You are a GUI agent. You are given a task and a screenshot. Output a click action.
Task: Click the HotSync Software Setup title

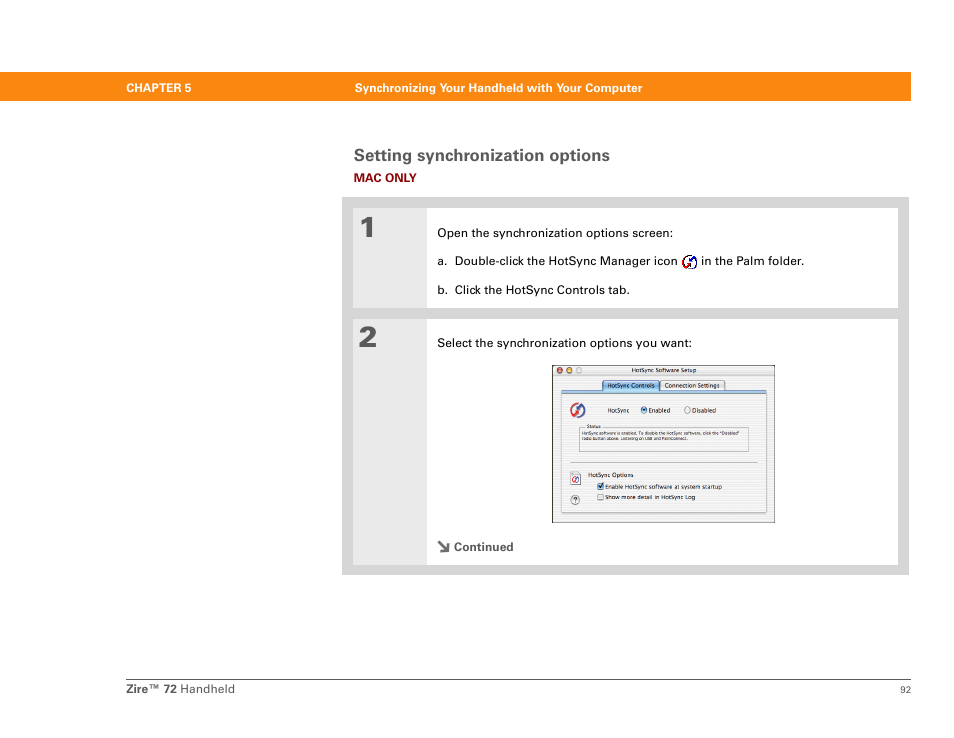point(663,370)
